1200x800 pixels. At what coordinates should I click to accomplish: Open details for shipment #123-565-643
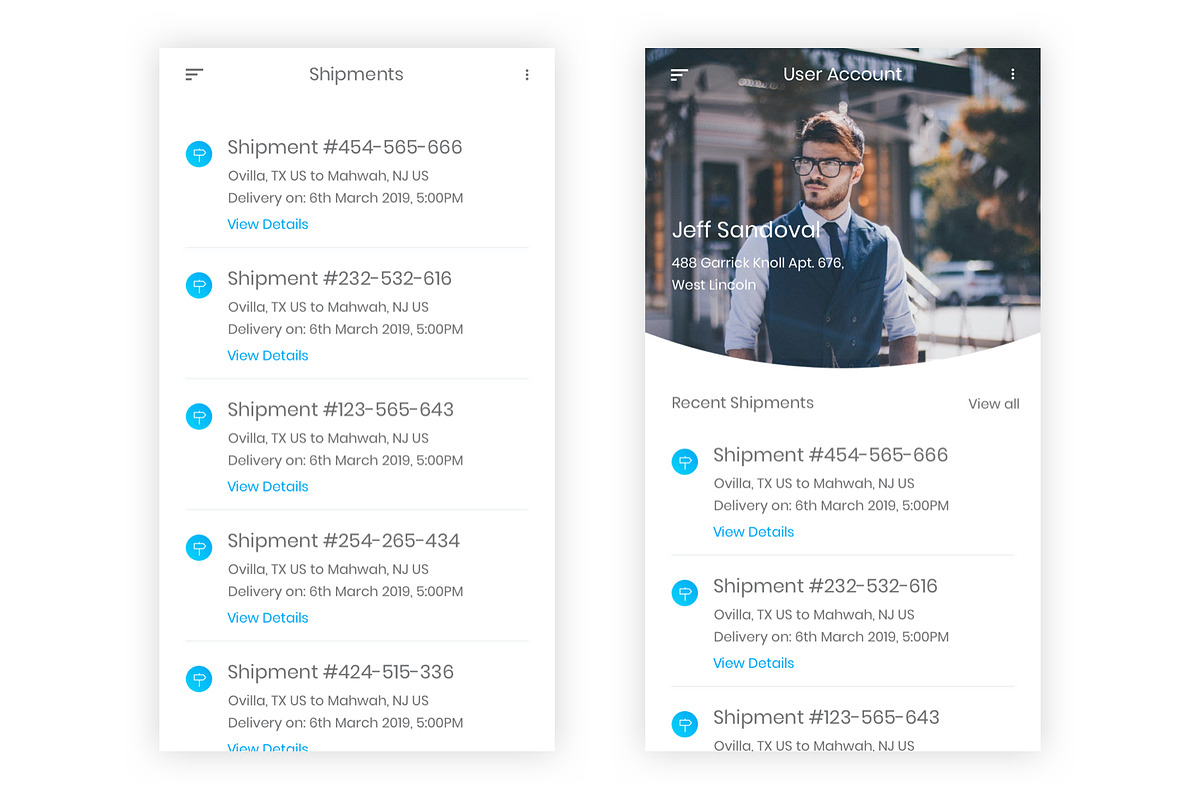267,486
